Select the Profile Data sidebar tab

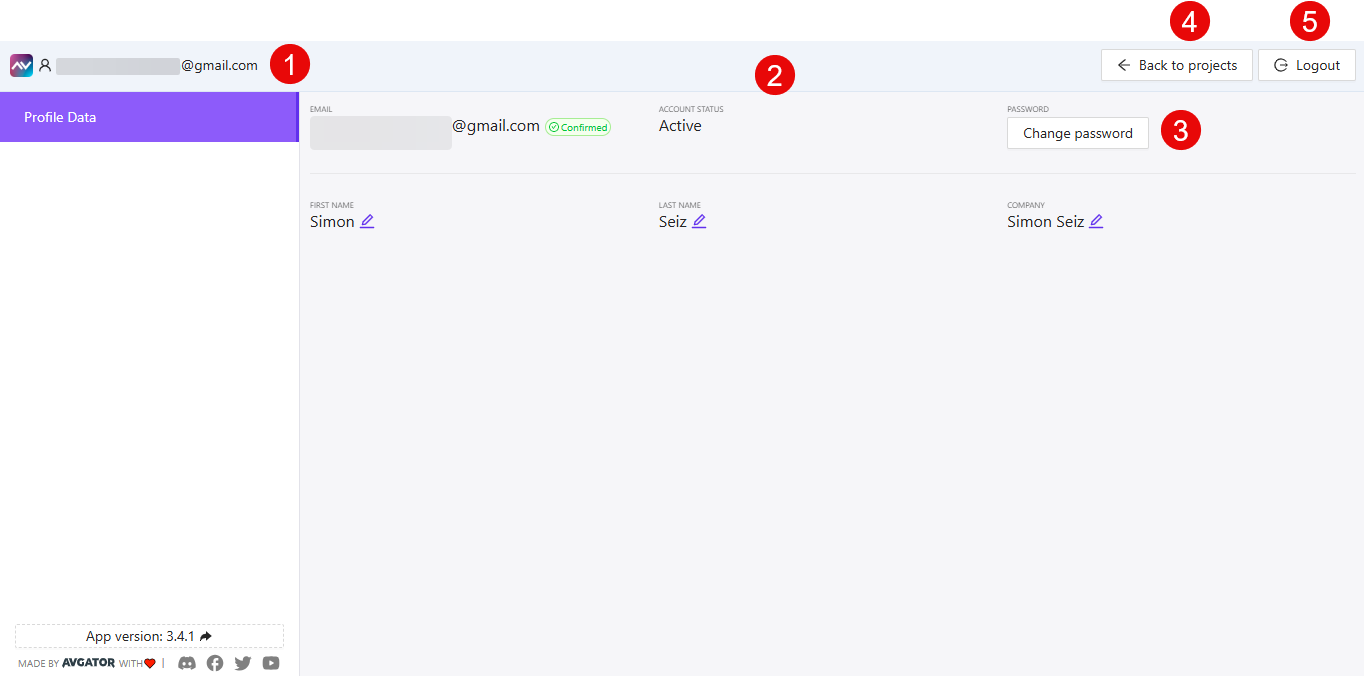point(60,117)
